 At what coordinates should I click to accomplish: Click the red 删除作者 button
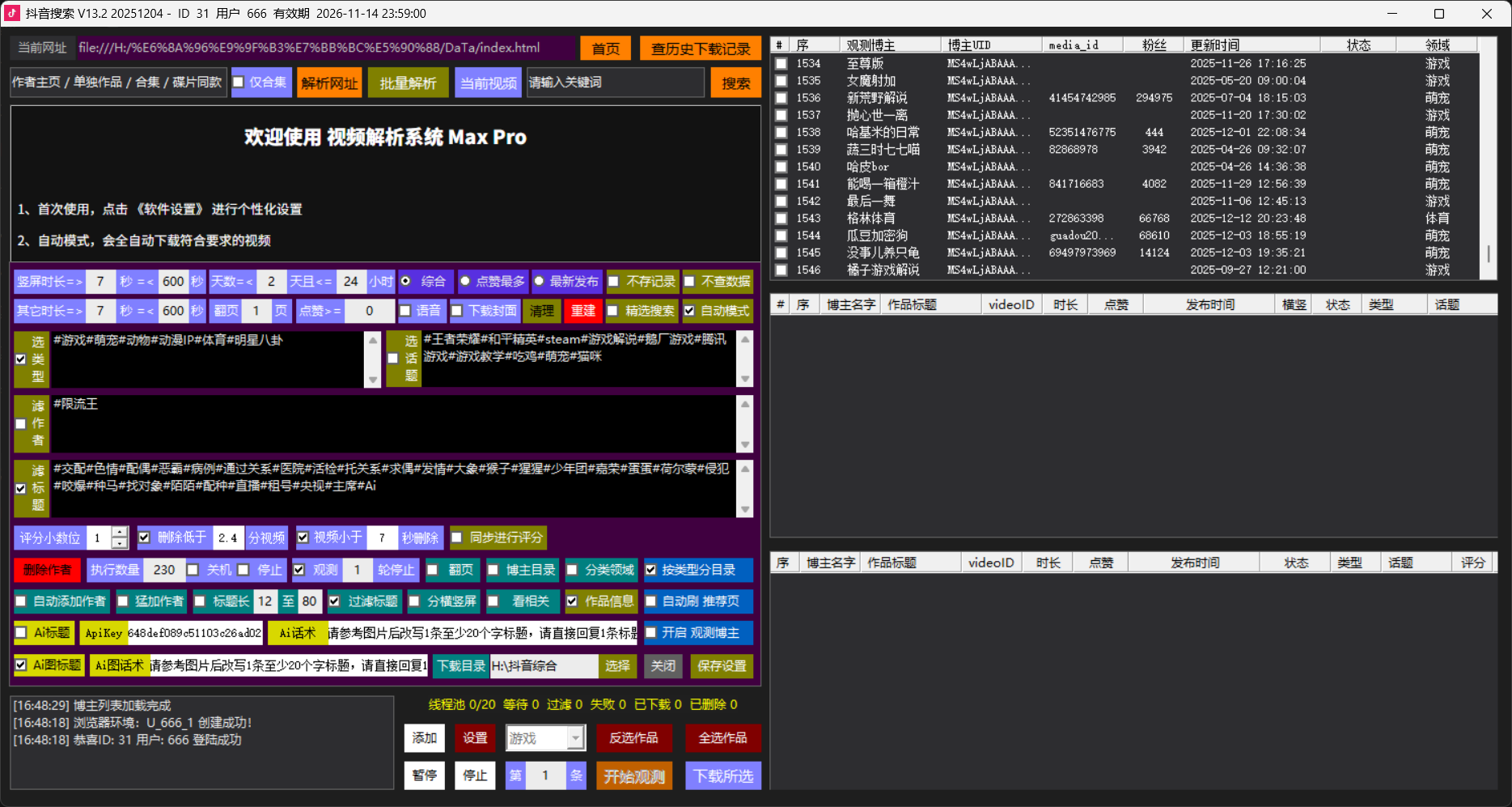47,570
